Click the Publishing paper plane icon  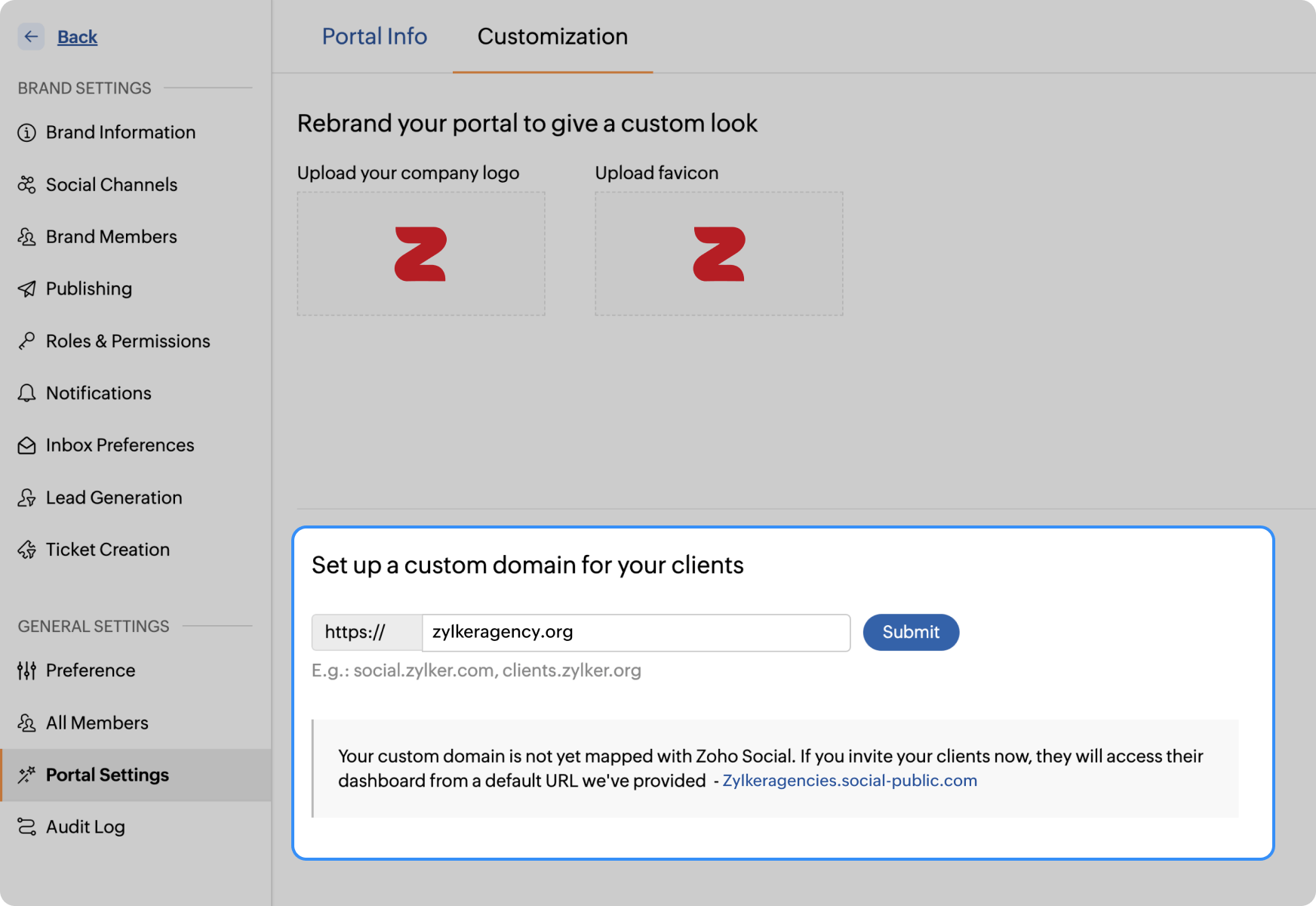point(26,289)
